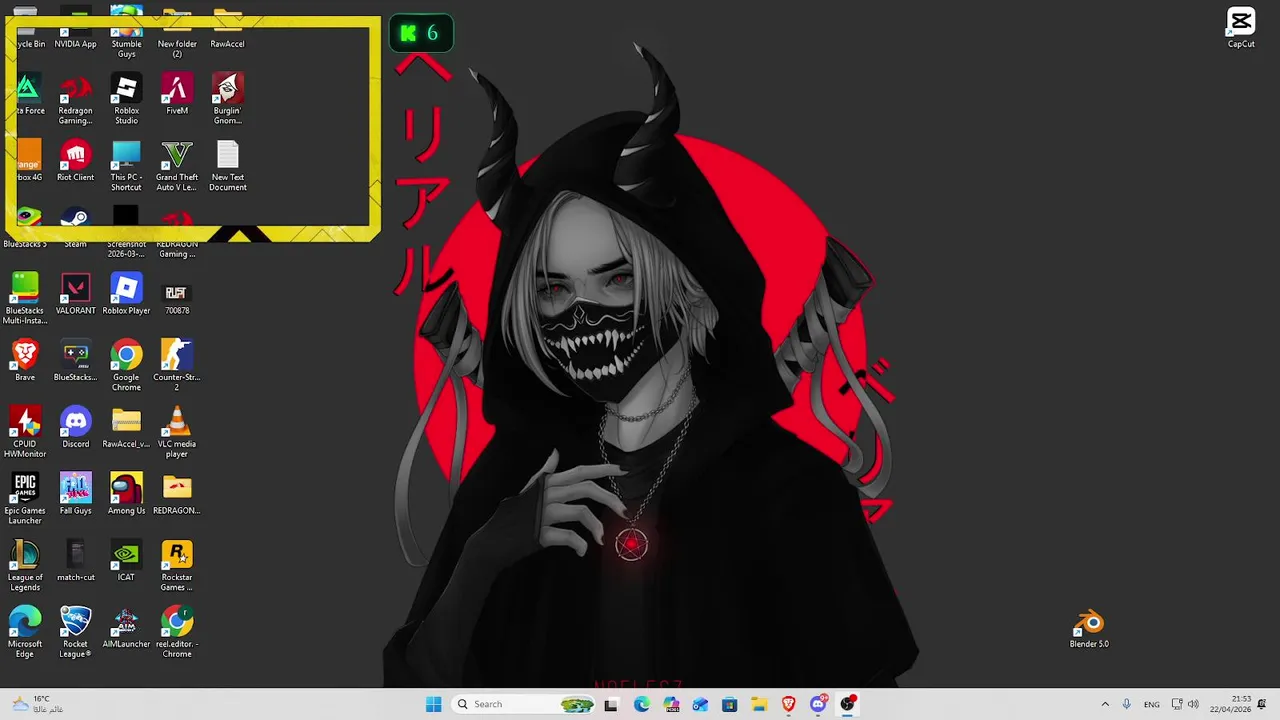
Task: Switch ENG input language indicator
Action: (1152, 704)
